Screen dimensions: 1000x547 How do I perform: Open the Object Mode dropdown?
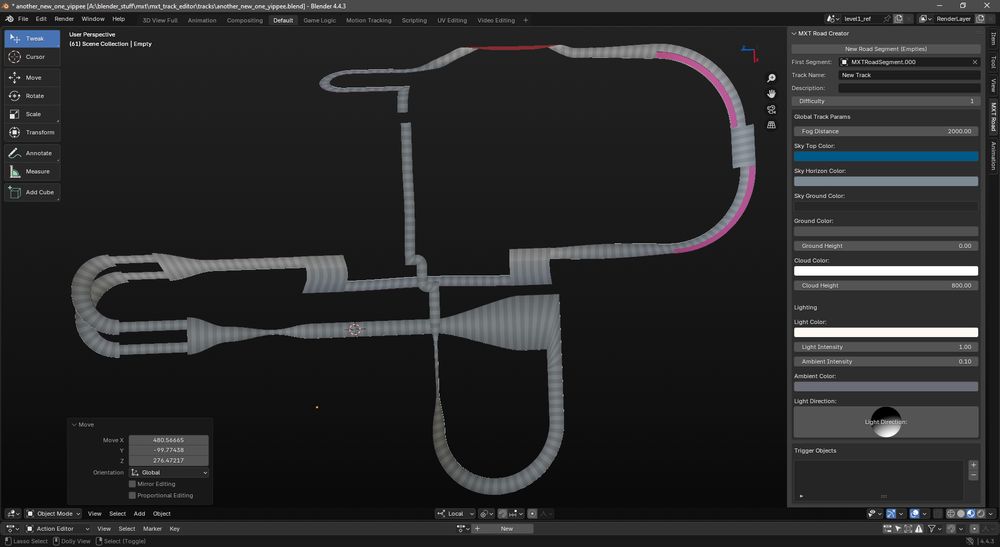click(53, 514)
